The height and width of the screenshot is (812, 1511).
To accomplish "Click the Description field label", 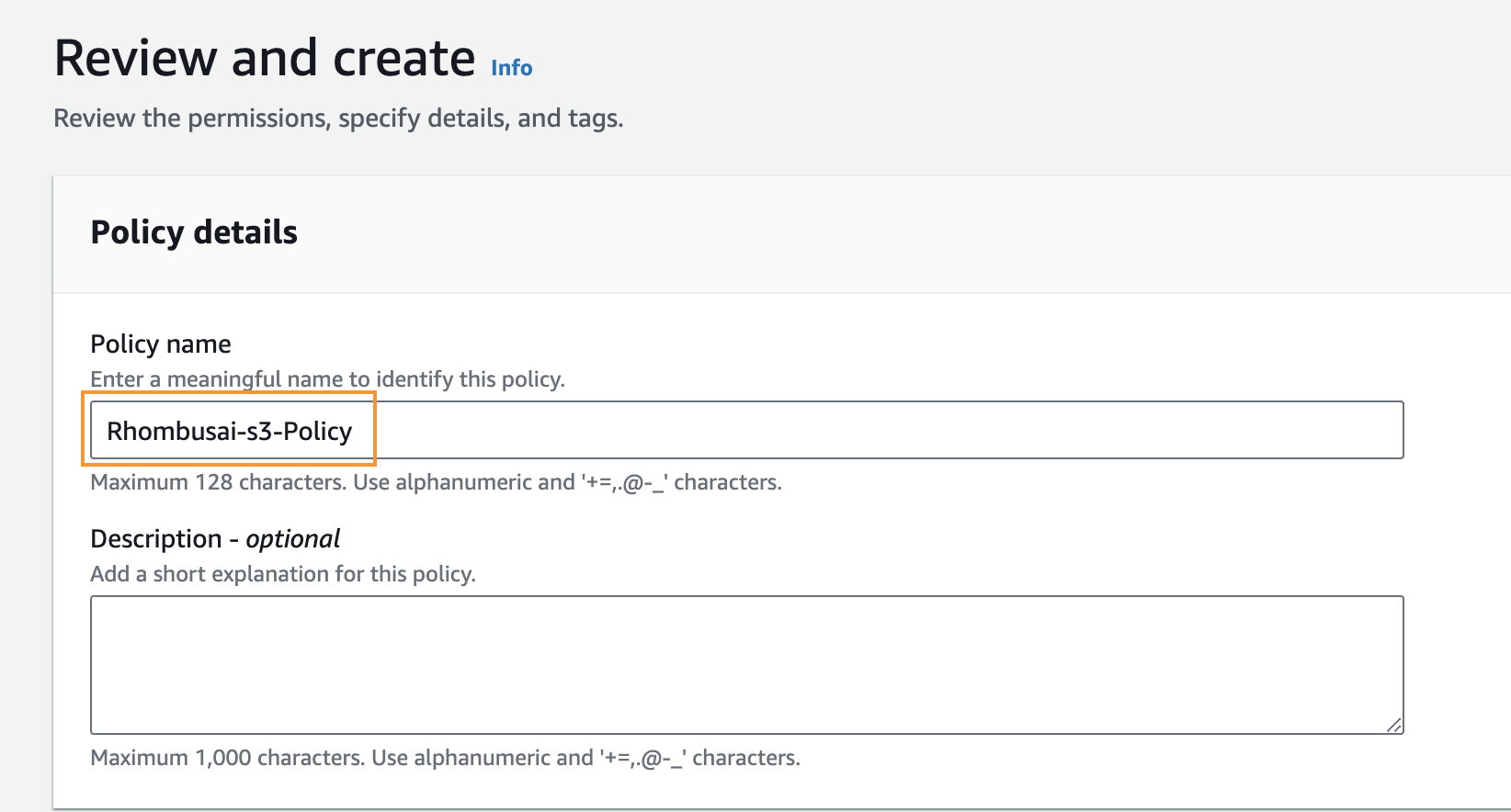I will tap(156, 538).
